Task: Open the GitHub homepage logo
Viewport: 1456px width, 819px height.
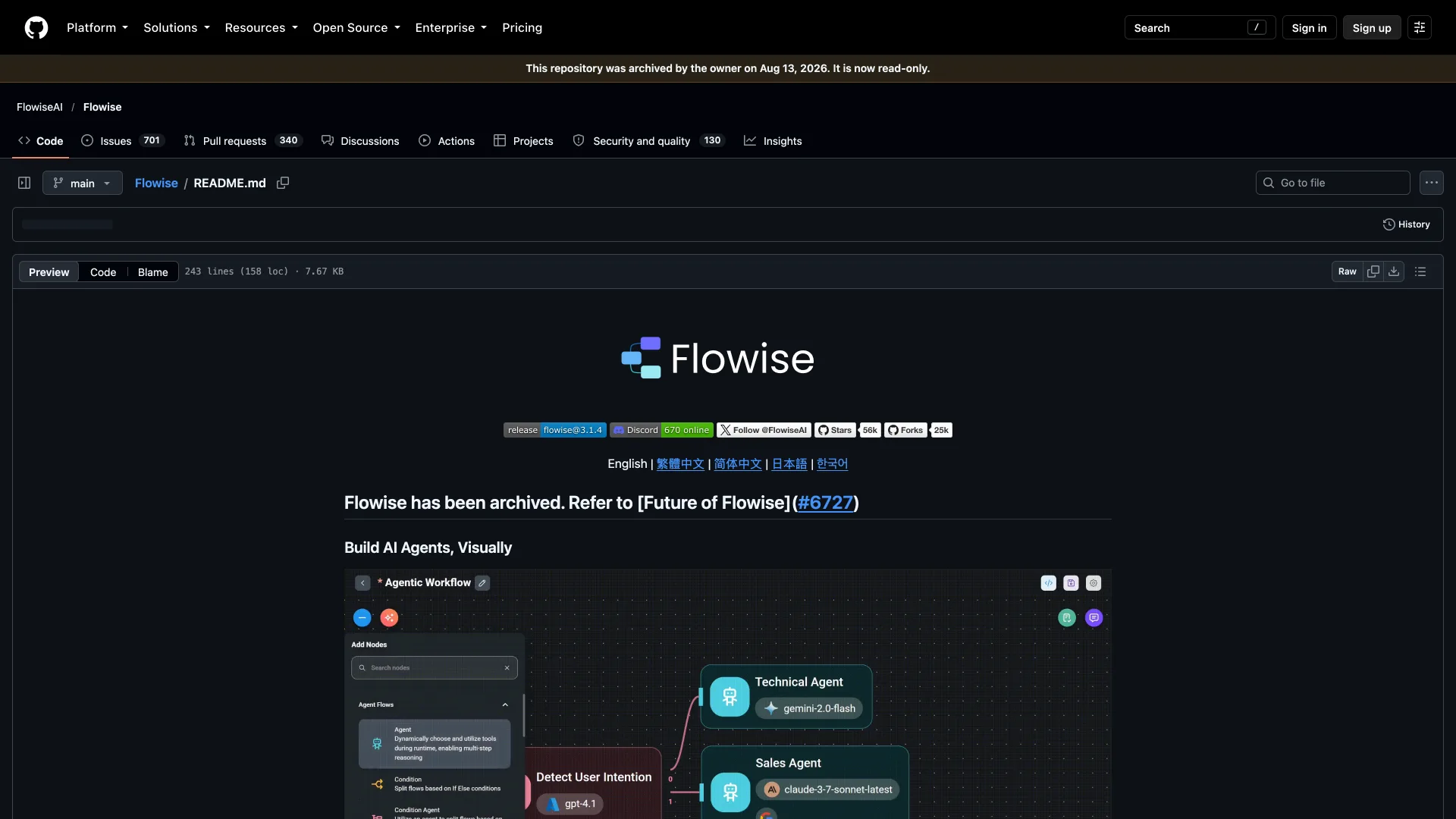Action: tap(36, 27)
